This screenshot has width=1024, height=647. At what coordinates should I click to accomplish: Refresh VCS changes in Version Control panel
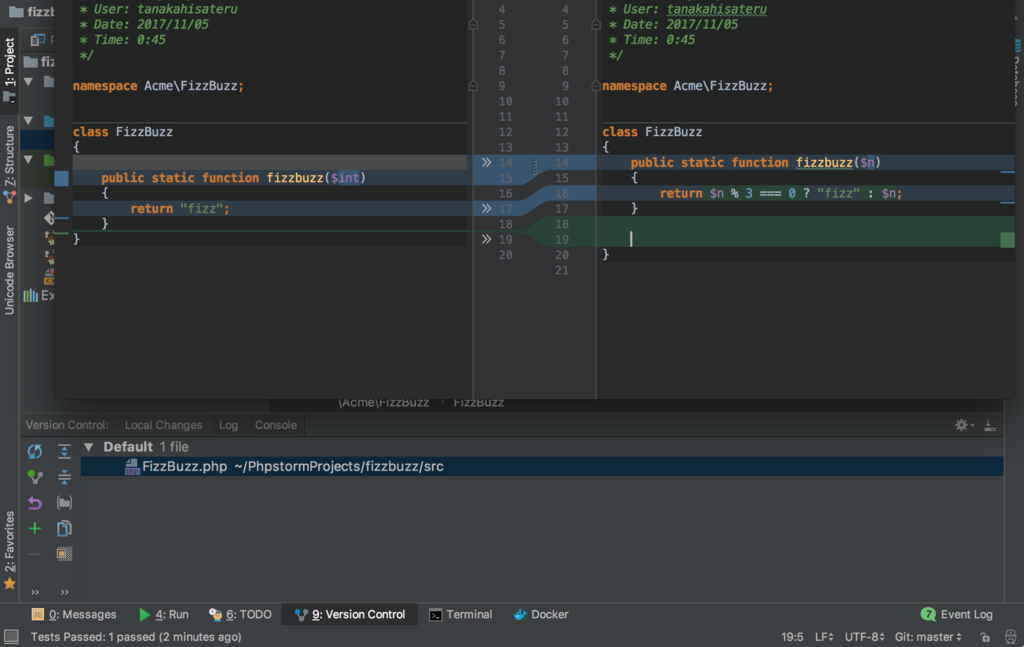(35, 451)
